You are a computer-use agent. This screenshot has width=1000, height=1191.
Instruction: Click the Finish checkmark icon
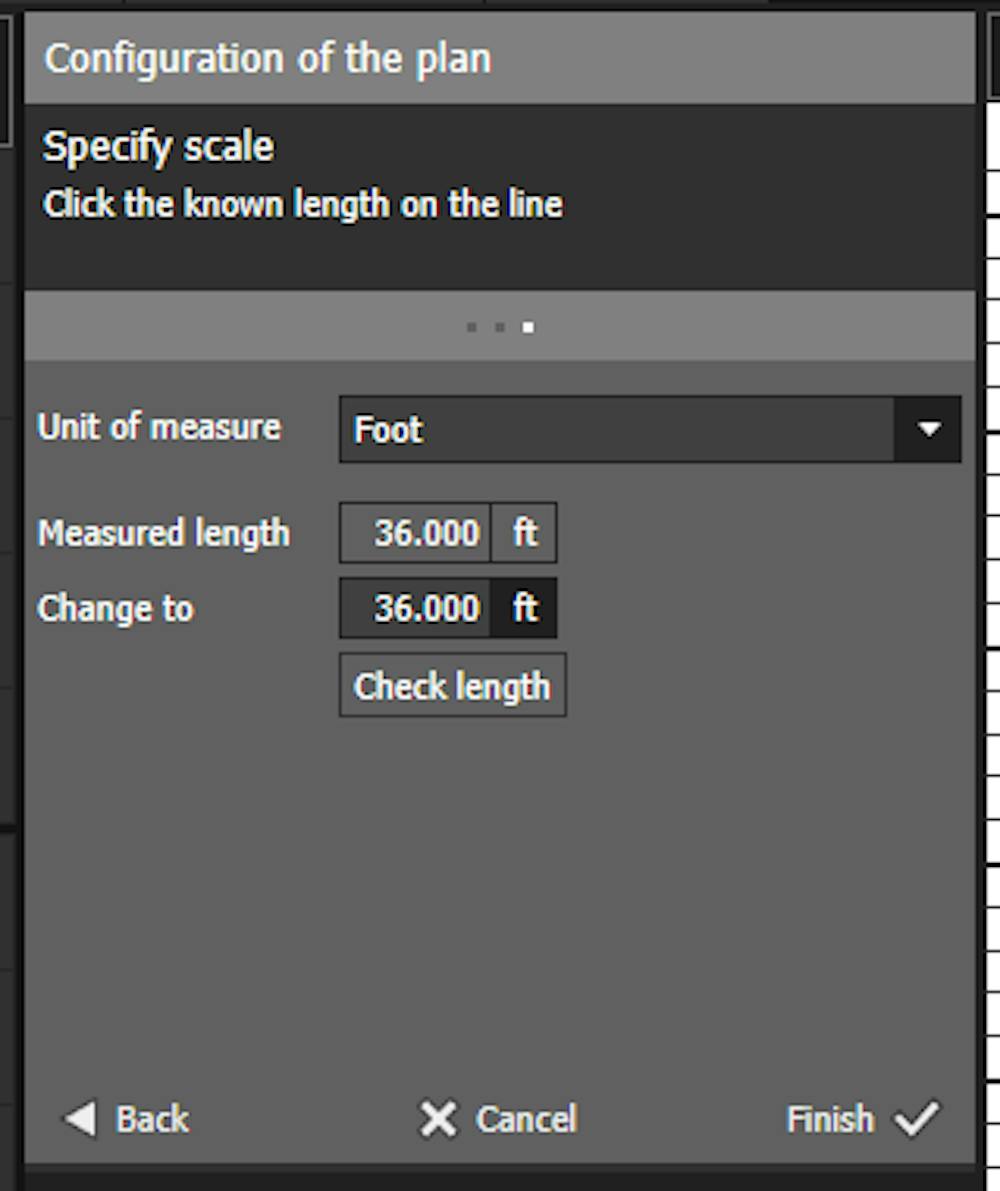917,1120
